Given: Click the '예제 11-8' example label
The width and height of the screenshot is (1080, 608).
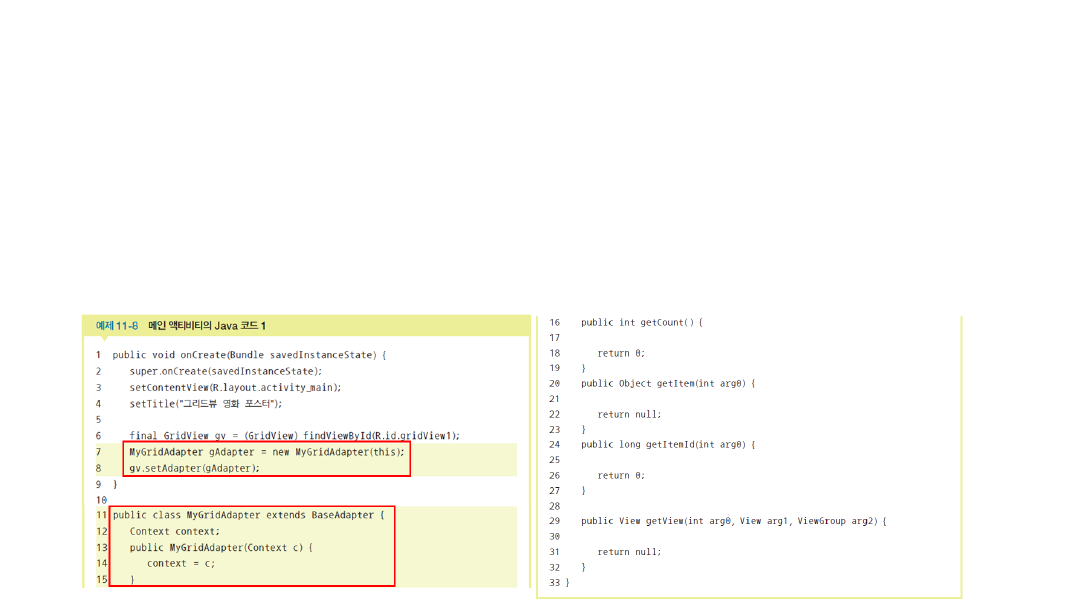Looking at the screenshot, I should [x=117, y=326].
